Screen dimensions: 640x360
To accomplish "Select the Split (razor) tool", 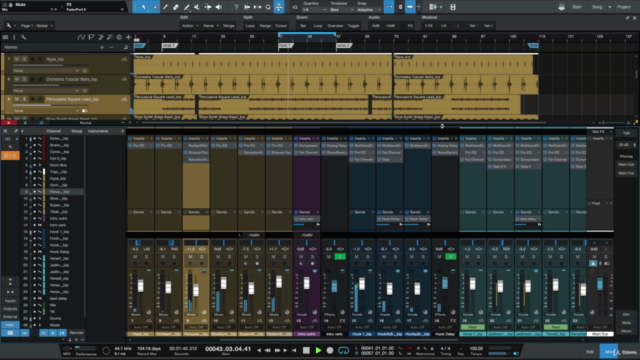I will pos(165,7).
